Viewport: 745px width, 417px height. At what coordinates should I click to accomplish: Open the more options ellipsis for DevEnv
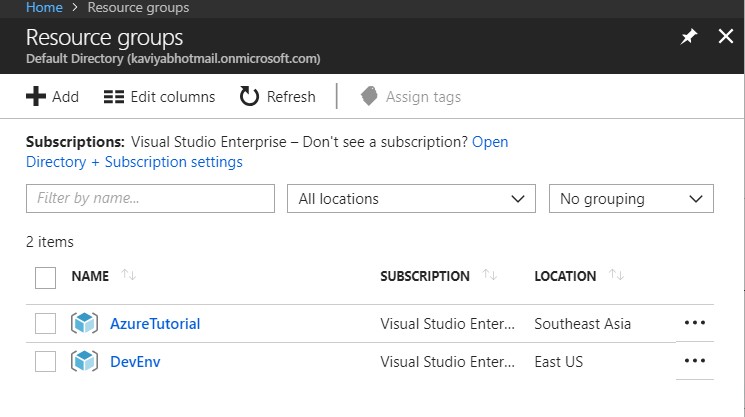point(694,360)
